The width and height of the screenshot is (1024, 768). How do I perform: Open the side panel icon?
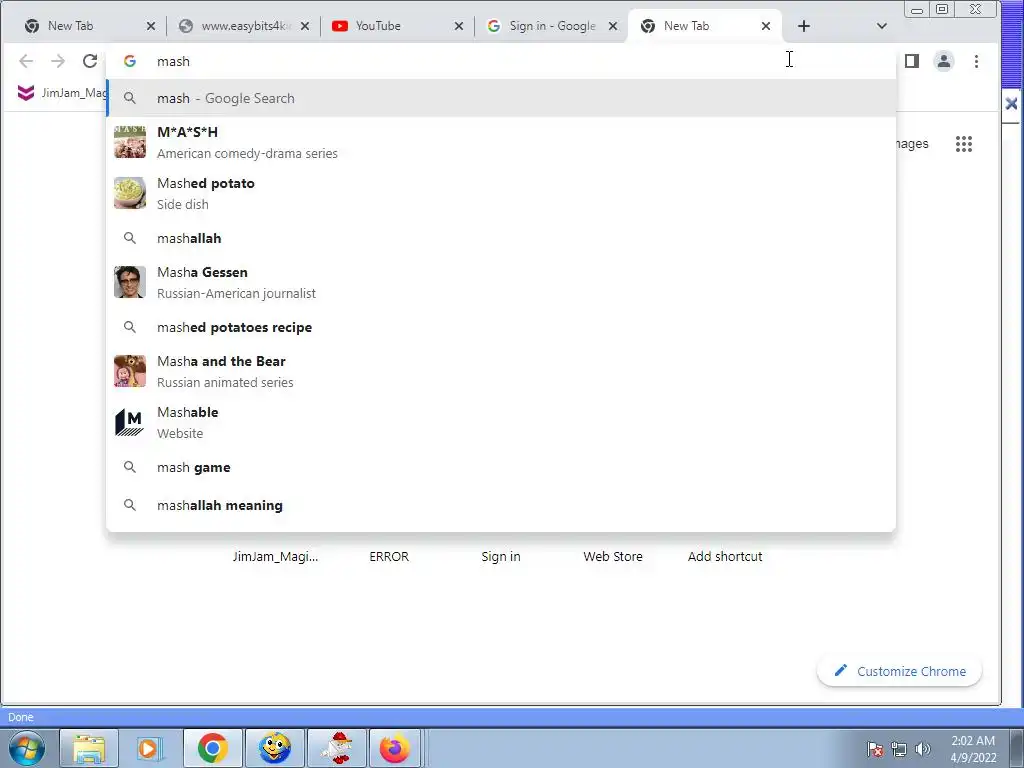click(912, 61)
